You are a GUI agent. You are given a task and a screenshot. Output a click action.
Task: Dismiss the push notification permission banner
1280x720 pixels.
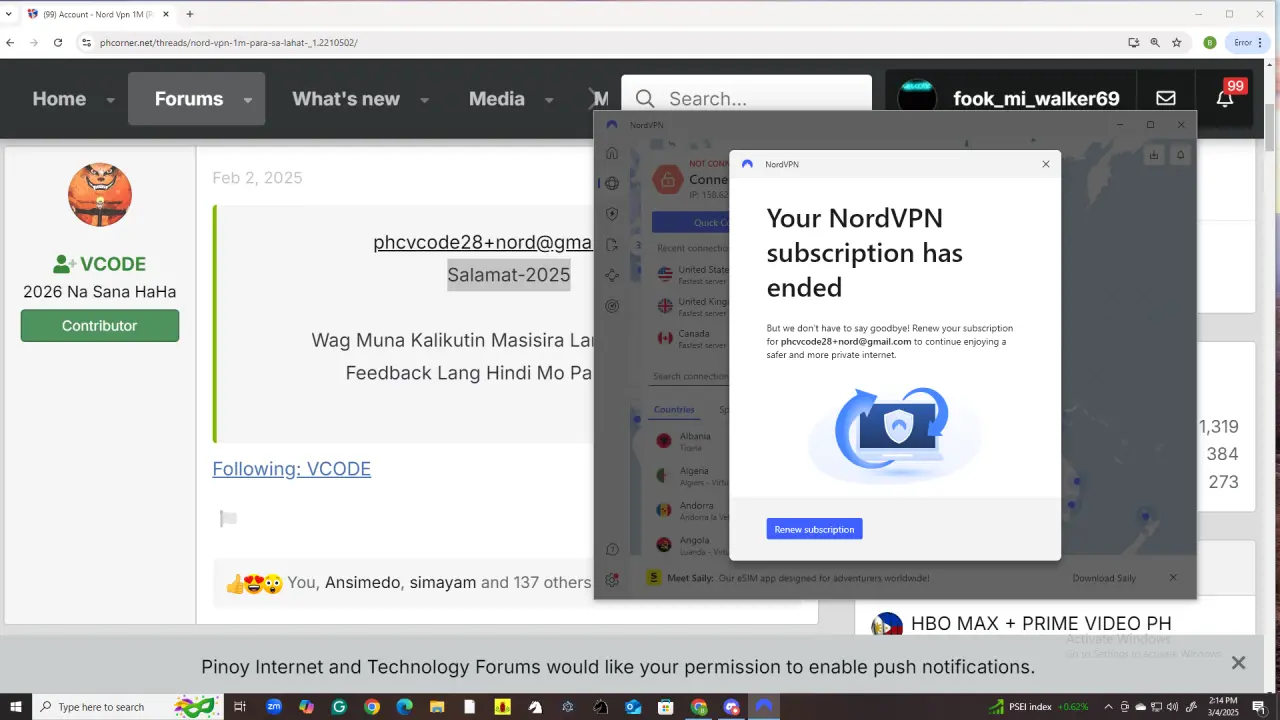tap(1238, 663)
